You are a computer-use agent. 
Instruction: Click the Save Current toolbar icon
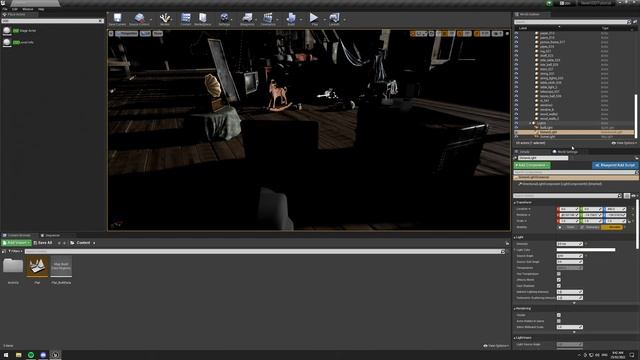click(x=117, y=18)
